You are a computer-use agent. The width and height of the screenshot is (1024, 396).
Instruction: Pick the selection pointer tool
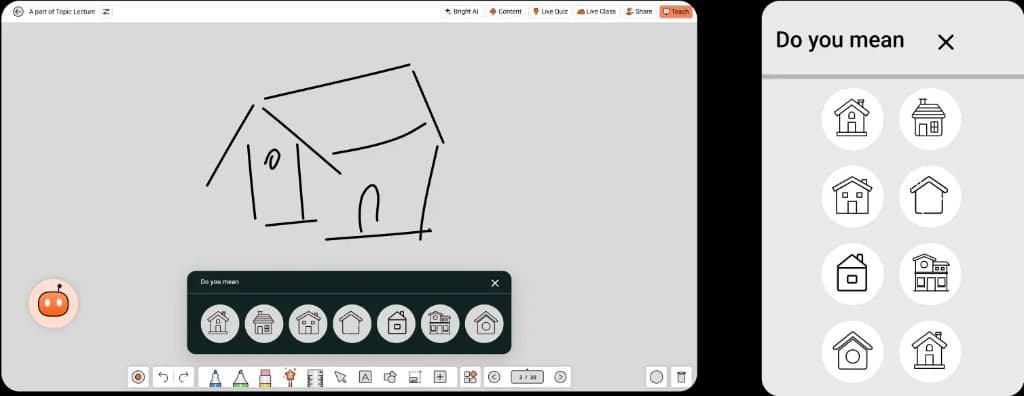tap(340, 377)
